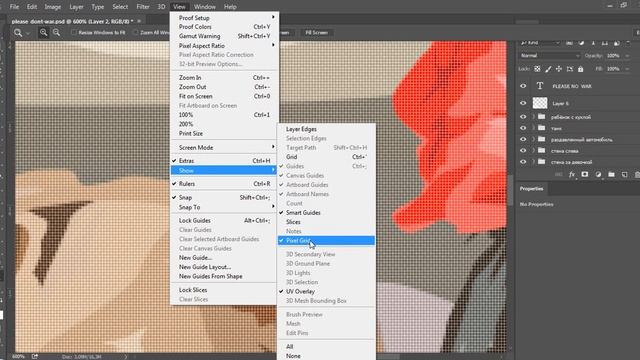Select the Zoom In magnifier icon

click(x=43, y=33)
